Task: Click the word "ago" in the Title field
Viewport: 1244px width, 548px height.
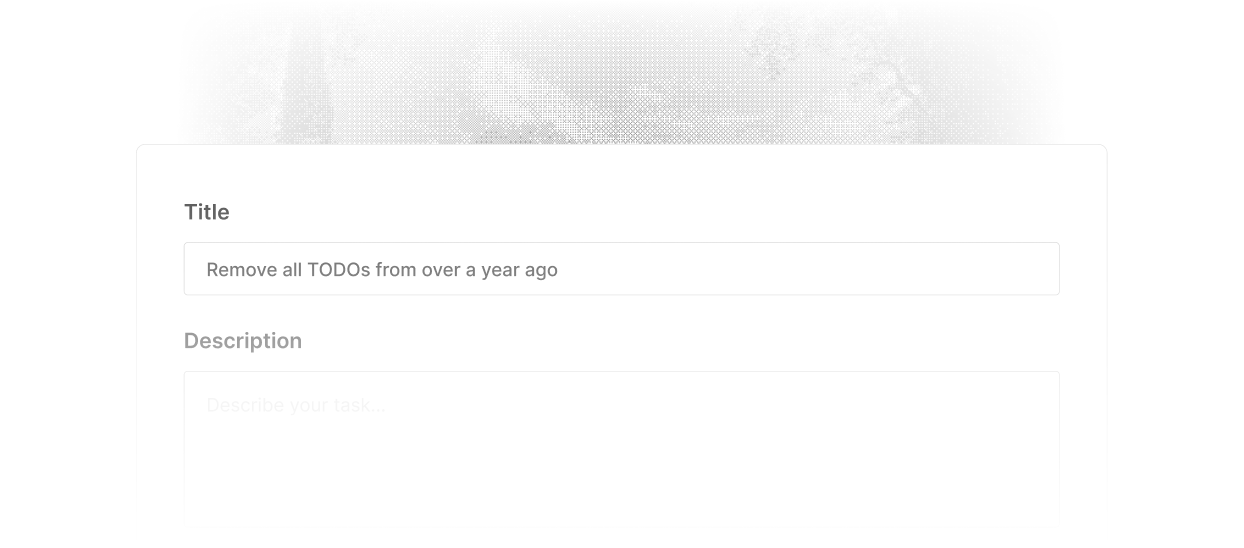Action: [x=541, y=270]
